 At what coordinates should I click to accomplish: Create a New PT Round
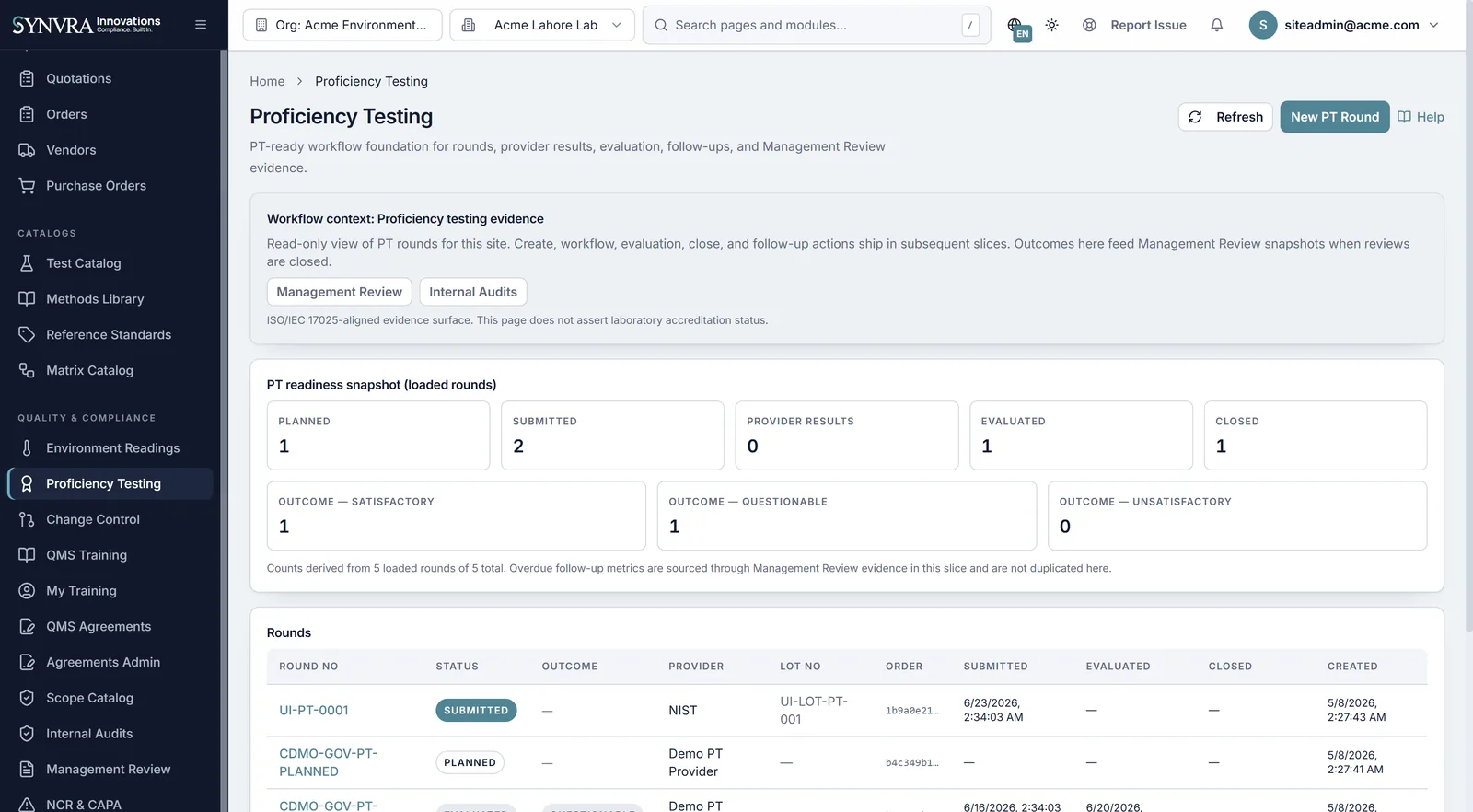tap(1335, 117)
